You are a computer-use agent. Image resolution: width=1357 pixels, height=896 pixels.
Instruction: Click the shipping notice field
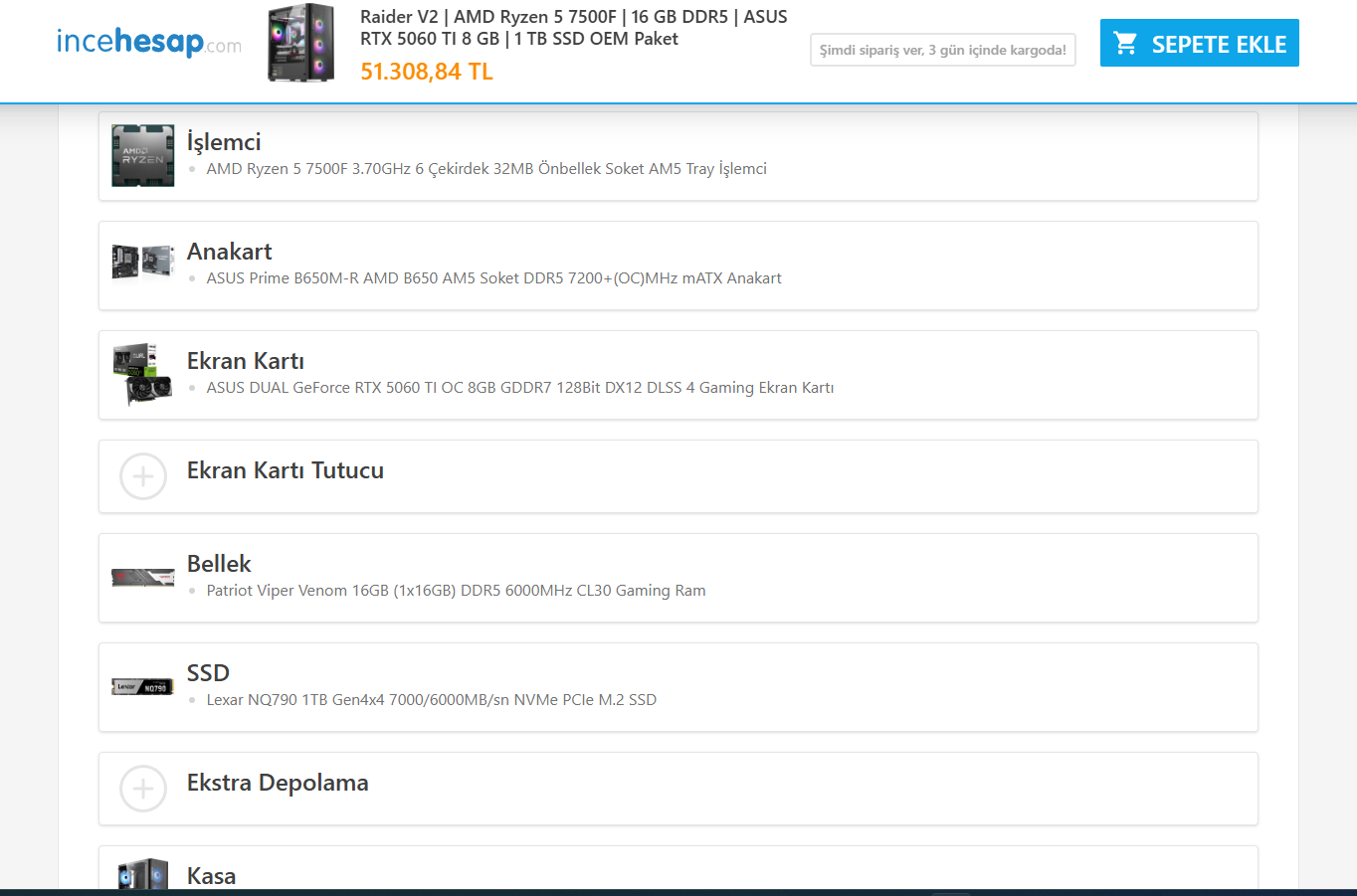tap(942, 50)
